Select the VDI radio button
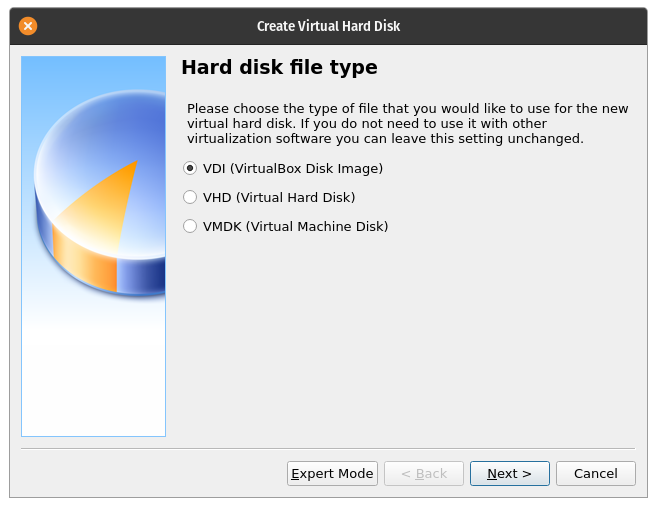 [190, 168]
